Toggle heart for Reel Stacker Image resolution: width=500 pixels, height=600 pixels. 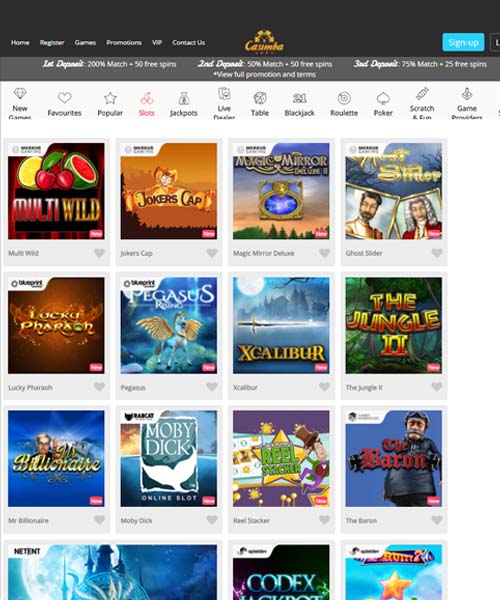(324, 520)
